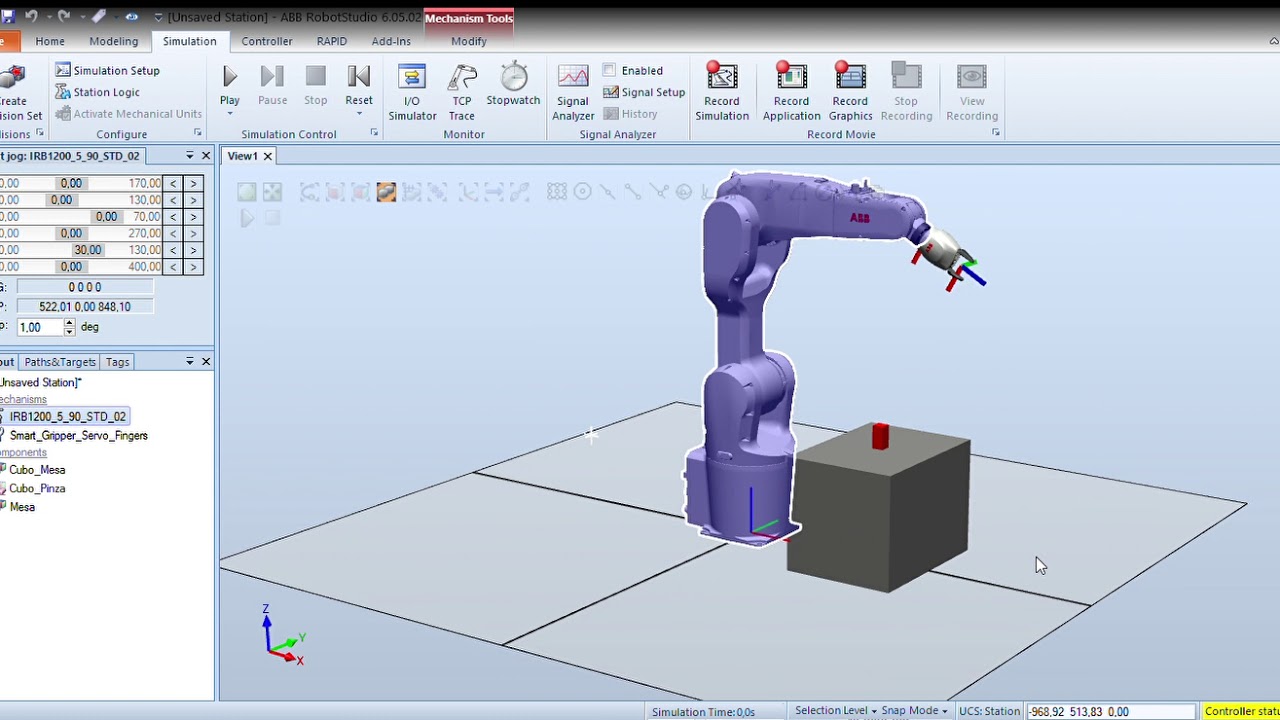Image resolution: width=1280 pixels, height=720 pixels.
Task: Click the joint slider showing 30,00
Action: click(x=87, y=250)
